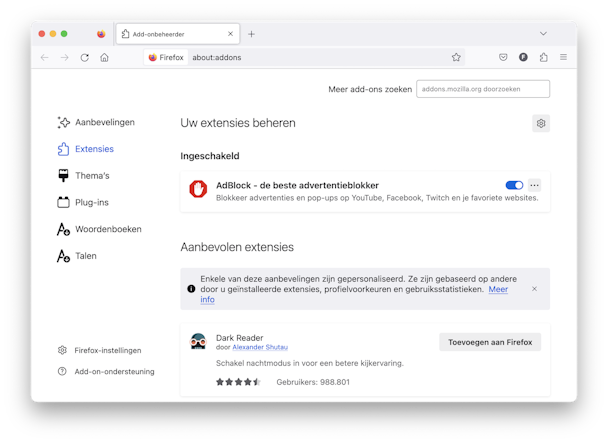Focus the addons.mozilla.org search field

point(483,89)
